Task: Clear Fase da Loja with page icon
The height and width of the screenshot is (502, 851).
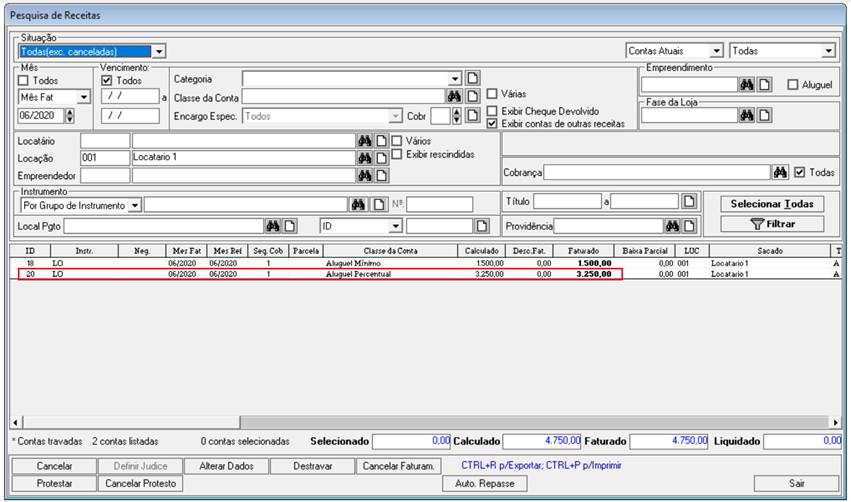Action: (x=764, y=115)
